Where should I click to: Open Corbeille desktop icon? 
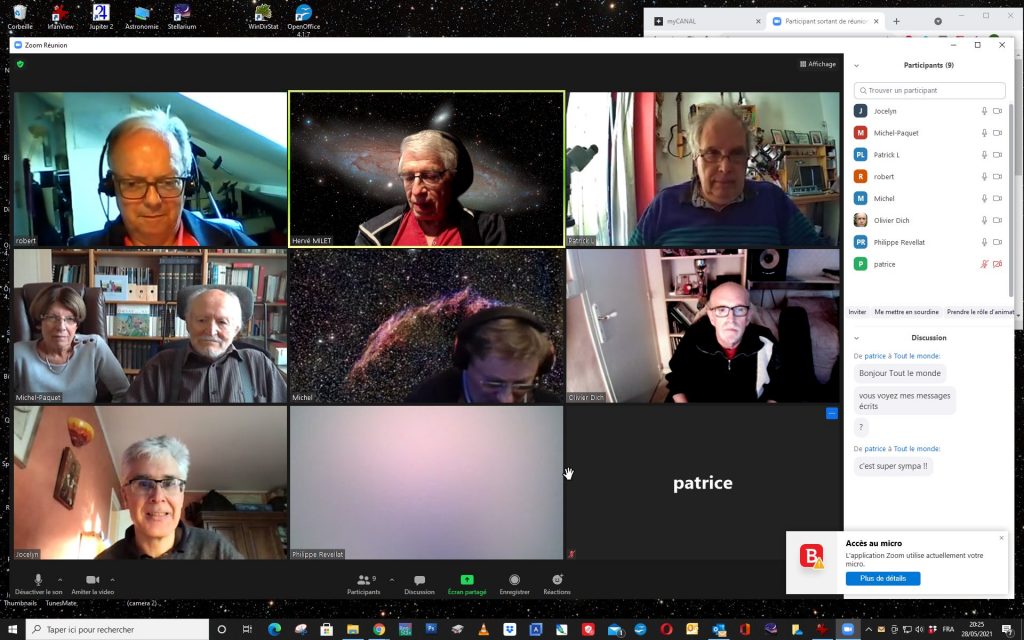[20, 17]
